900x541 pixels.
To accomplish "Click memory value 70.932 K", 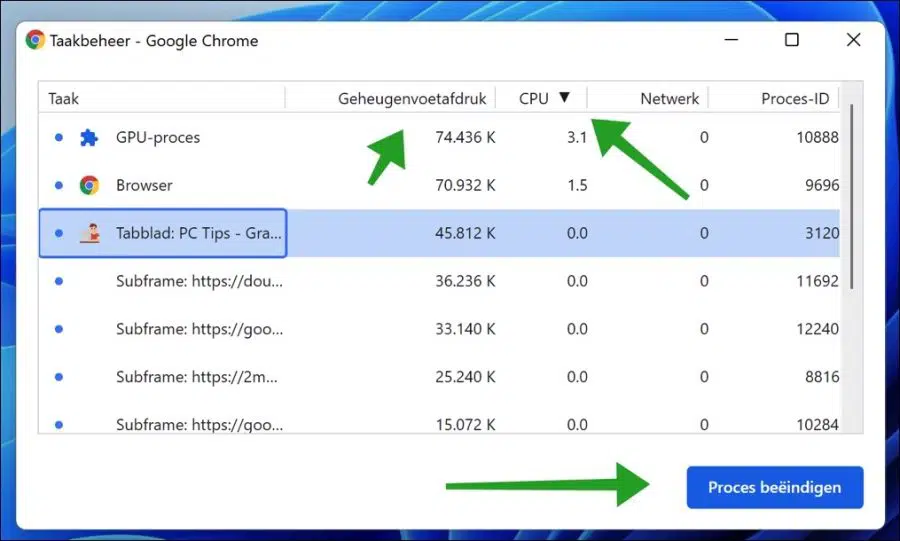I will click(465, 185).
